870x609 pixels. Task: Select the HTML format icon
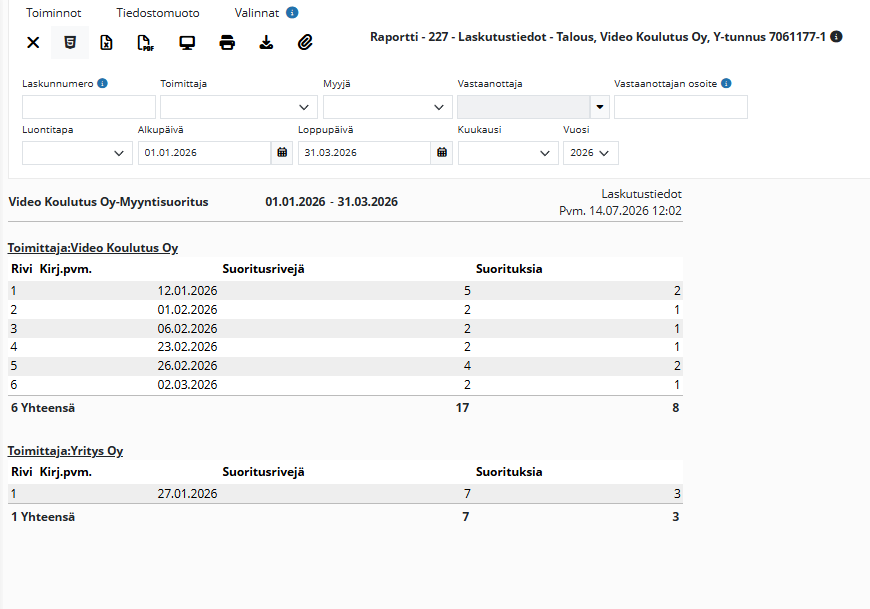70,42
